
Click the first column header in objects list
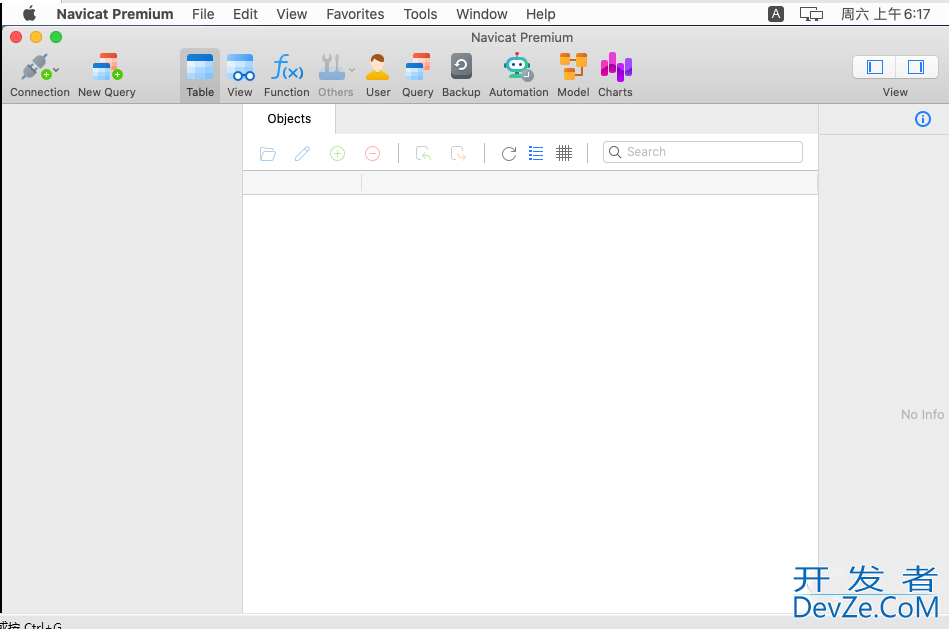click(302, 183)
